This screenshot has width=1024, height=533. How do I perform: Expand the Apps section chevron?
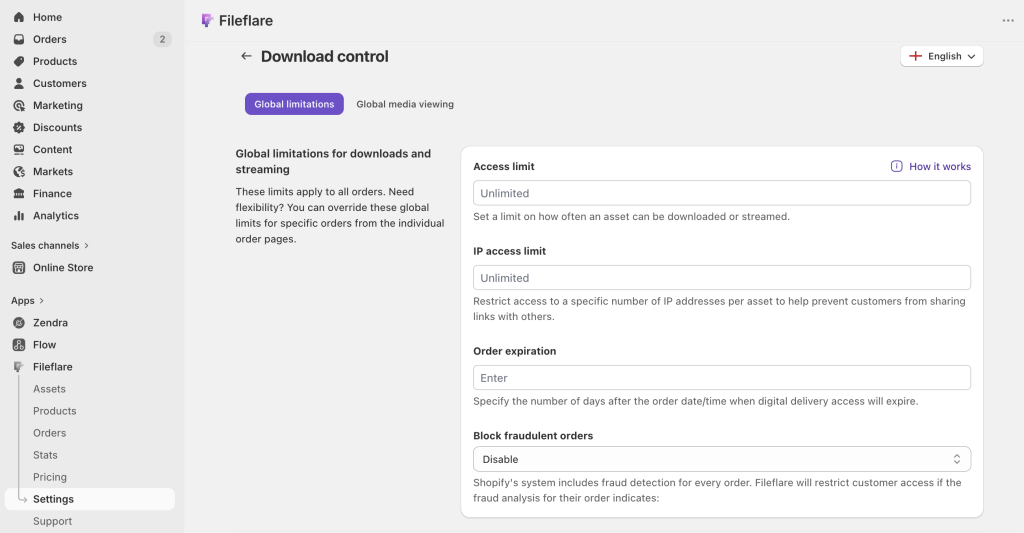42,300
